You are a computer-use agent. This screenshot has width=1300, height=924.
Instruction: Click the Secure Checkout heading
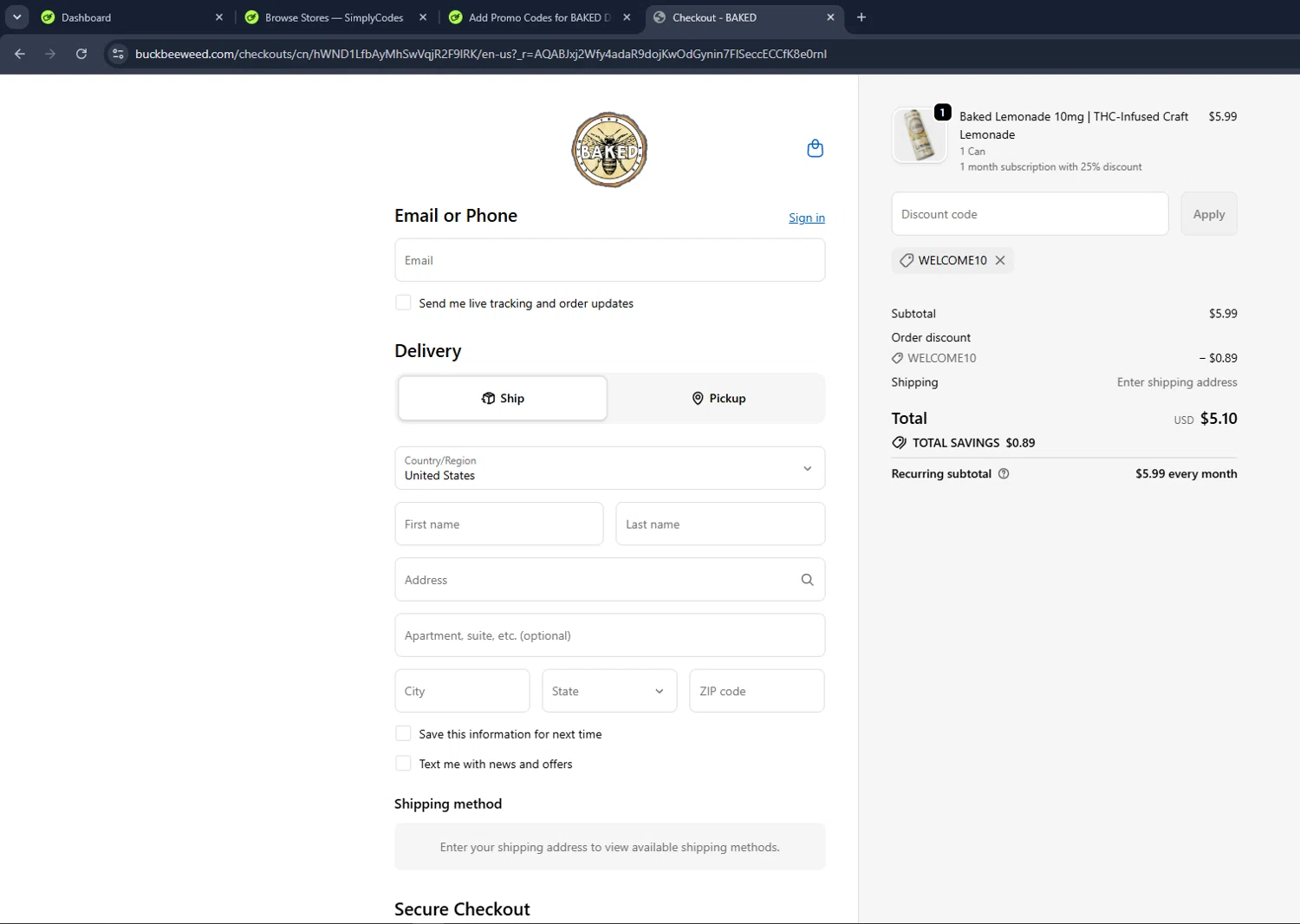tap(462, 909)
